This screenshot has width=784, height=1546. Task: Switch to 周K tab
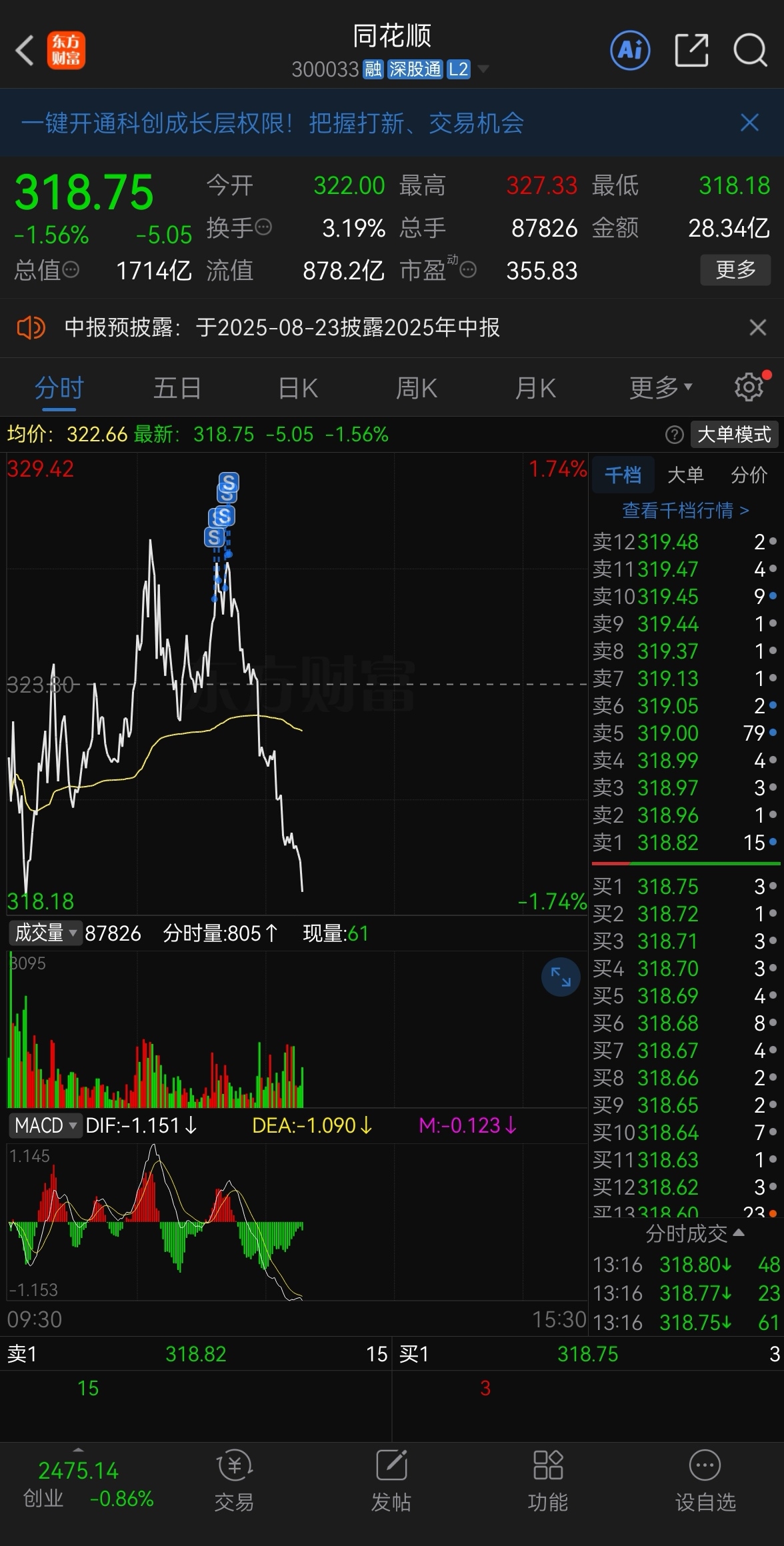417,387
